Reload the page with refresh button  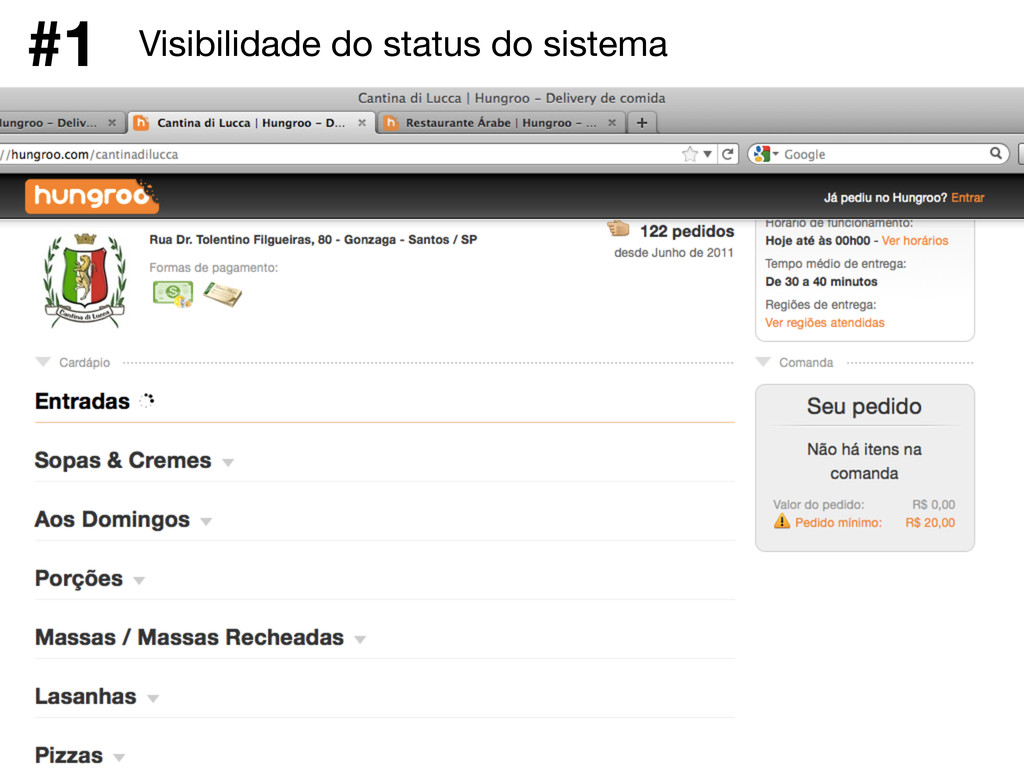728,154
